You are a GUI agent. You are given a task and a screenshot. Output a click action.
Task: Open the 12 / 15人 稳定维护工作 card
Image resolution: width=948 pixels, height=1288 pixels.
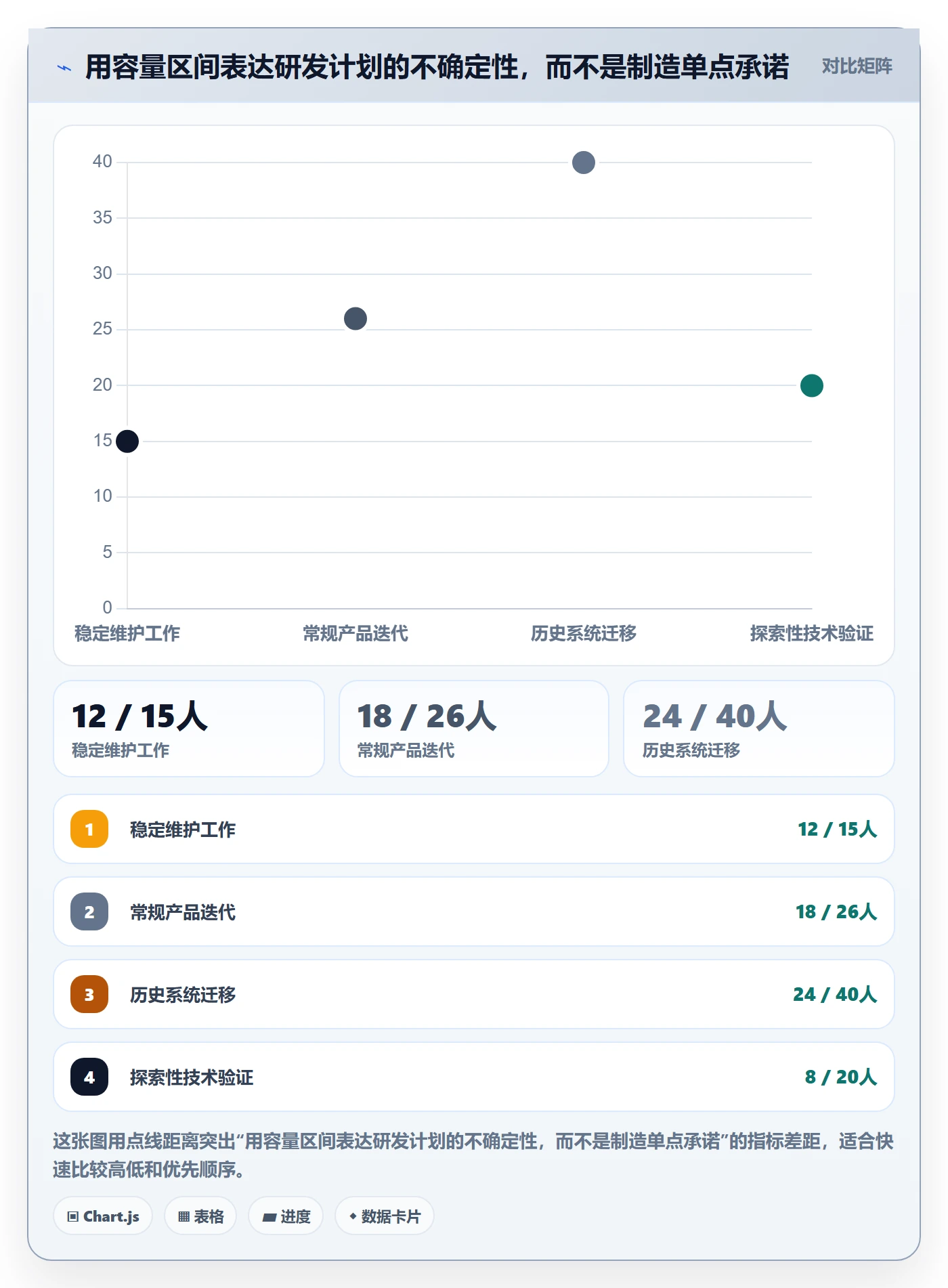click(189, 729)
